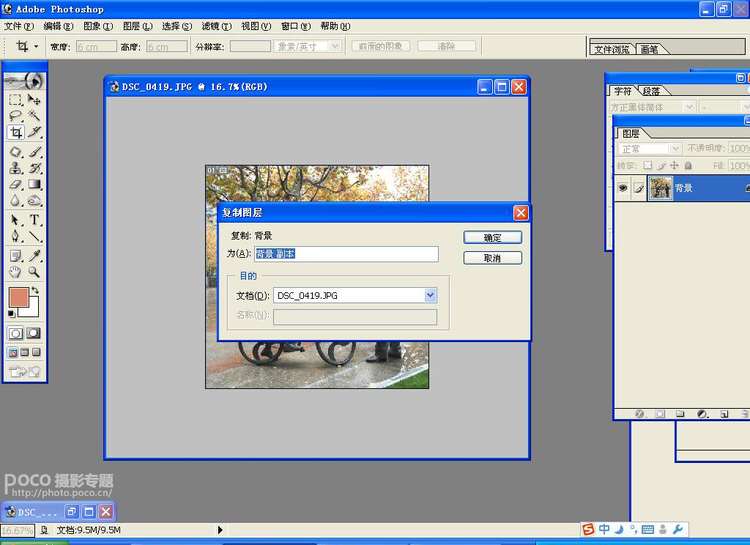This screenshot has width=750, height=545.
Task: Select the Notes tool
Action: click(x=15, y=256)
